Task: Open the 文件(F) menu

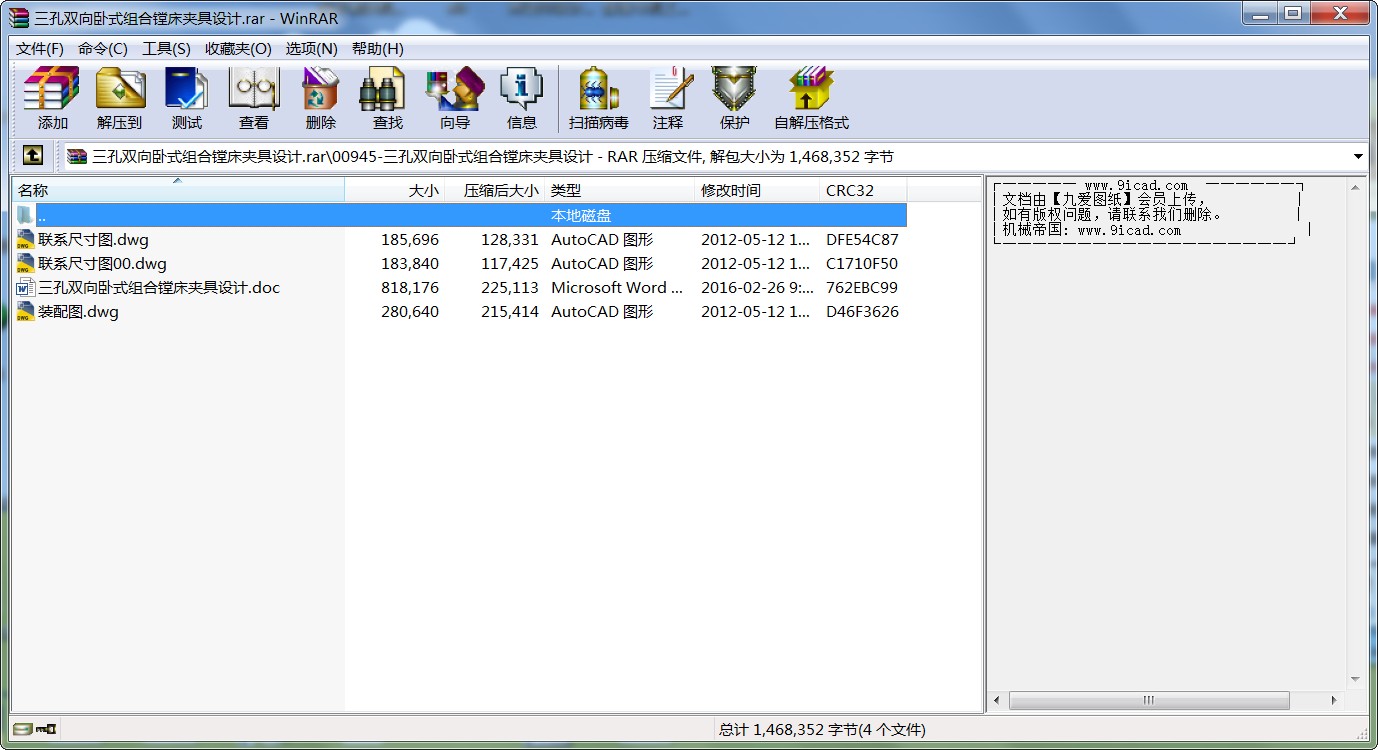Action: 40,49
